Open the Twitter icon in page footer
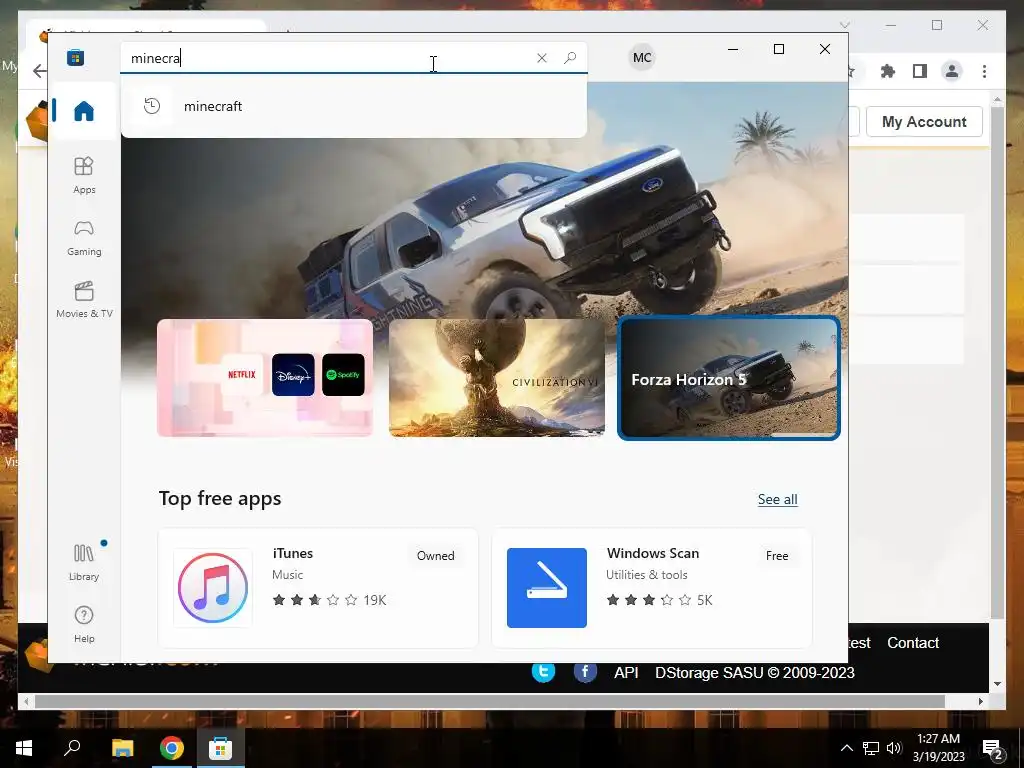 click(x=543, y=672)
